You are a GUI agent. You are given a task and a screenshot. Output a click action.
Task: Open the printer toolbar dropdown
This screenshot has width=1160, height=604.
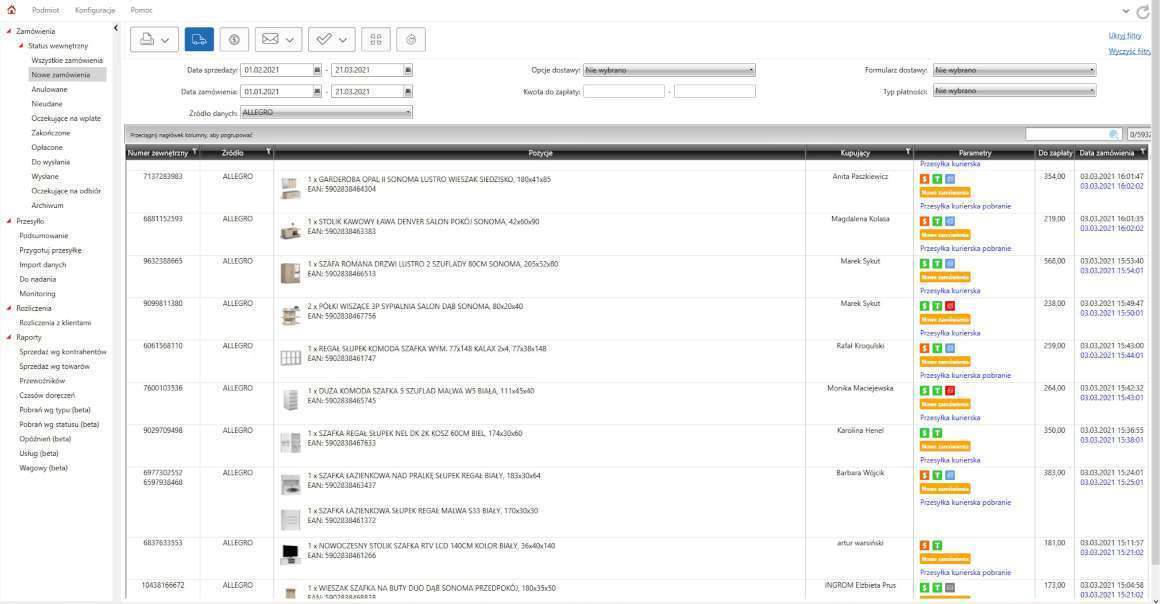155,38
